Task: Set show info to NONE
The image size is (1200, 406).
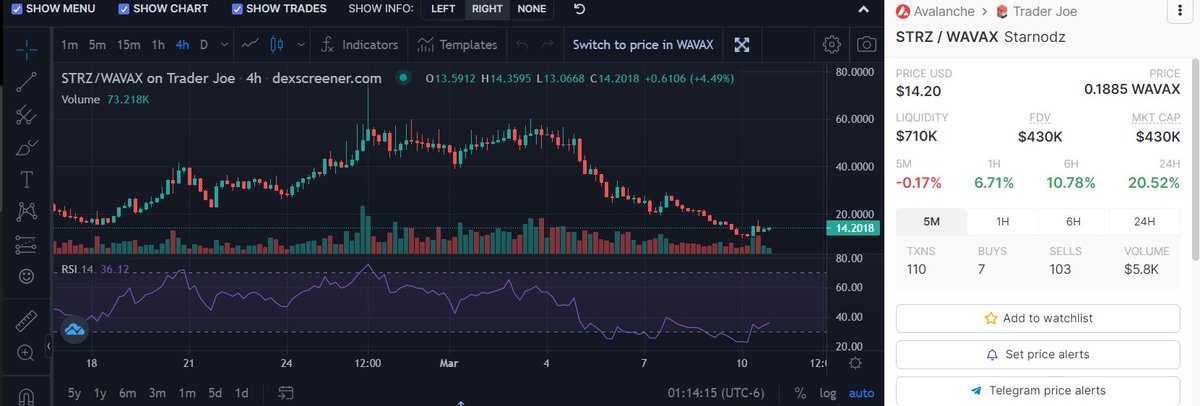Action: (x=532, y=9)
